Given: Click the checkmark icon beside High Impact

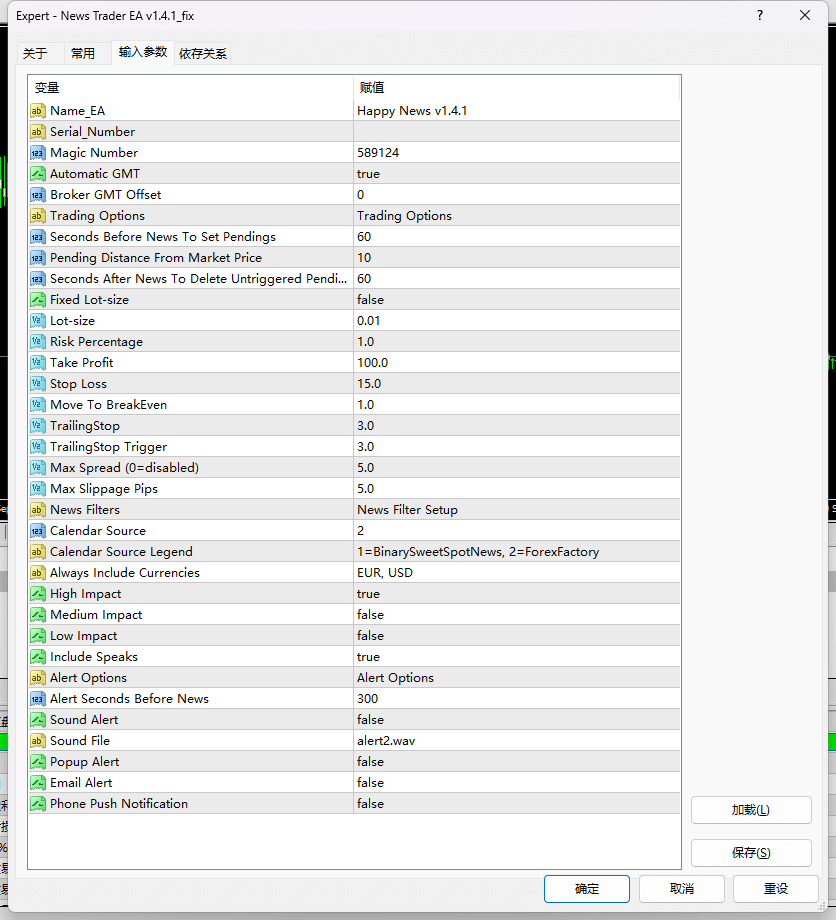Looking at the screenshot, I should tap(38, 593).
